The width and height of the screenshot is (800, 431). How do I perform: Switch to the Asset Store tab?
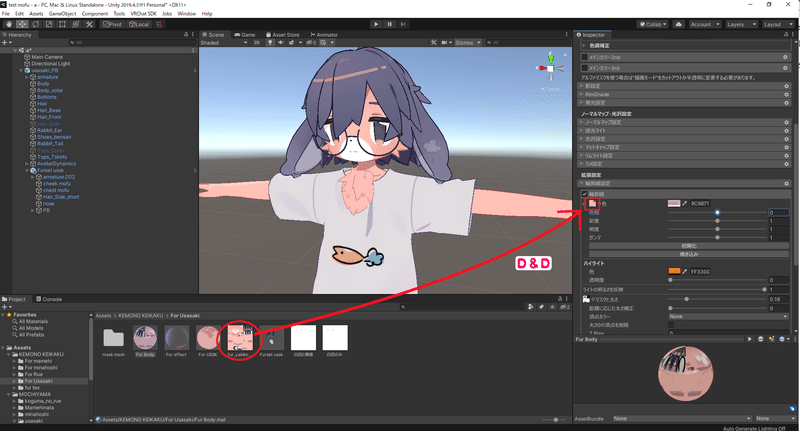tap(282, 35)
